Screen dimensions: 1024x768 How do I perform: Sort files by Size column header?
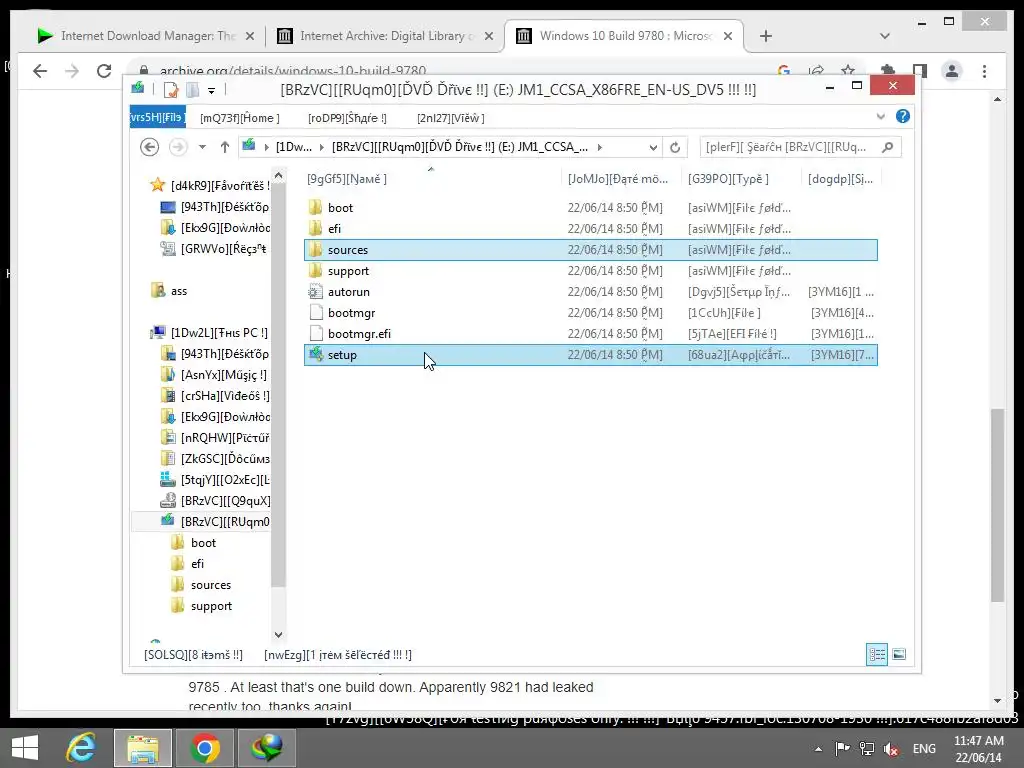[x=841, y=178]
